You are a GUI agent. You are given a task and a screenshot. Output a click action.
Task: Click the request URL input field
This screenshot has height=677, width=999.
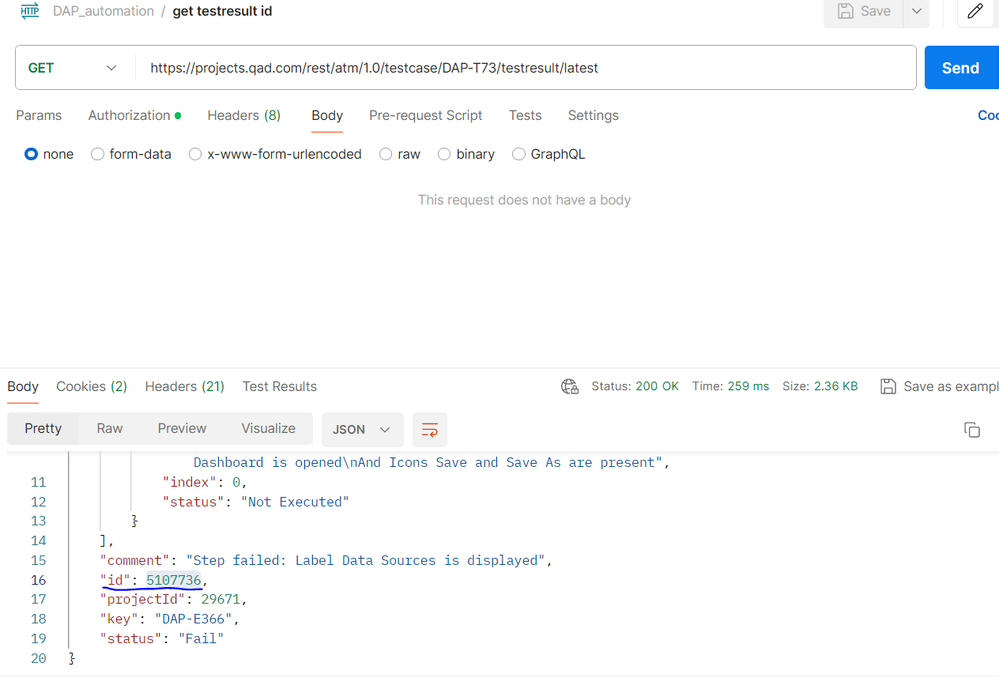[x=526, y=68]
